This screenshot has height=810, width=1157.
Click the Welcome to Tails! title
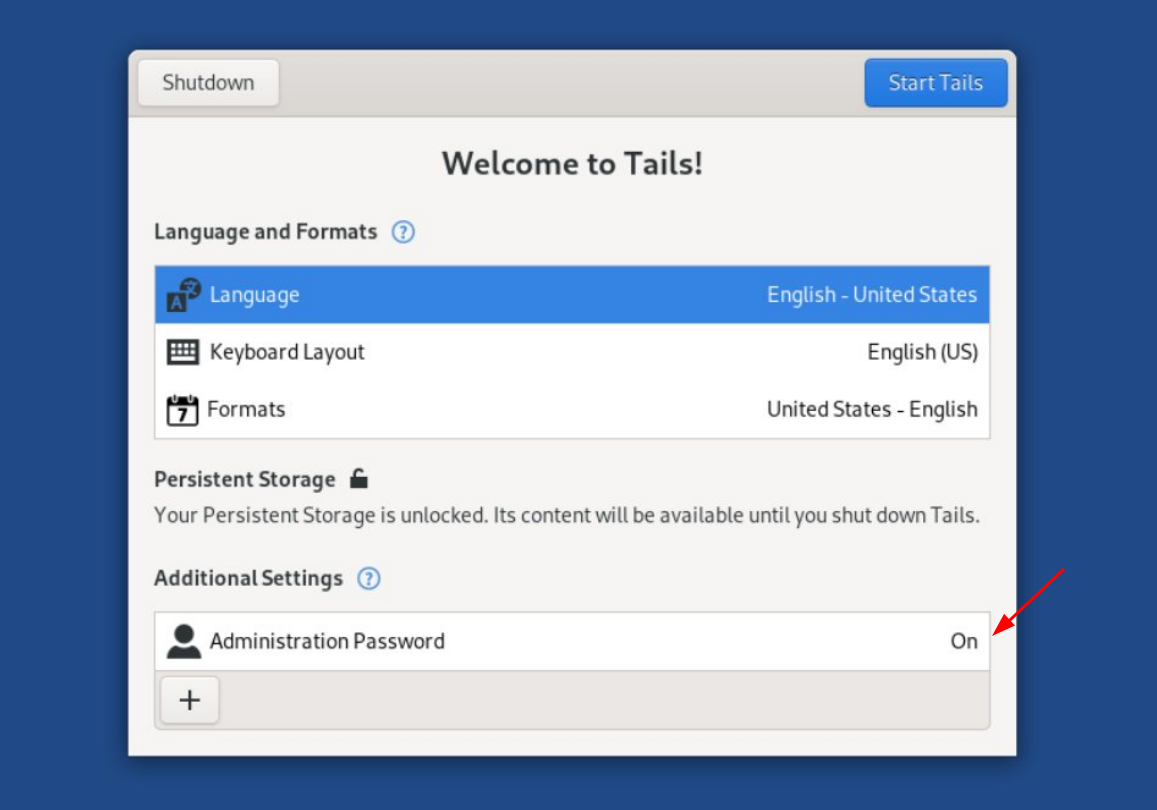[x=572, y=163]
